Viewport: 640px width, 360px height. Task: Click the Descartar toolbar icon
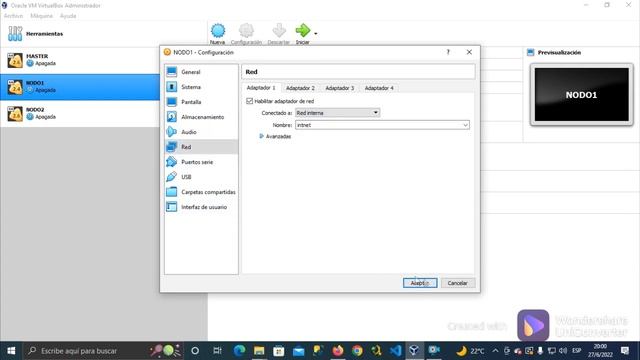point(279,31)
